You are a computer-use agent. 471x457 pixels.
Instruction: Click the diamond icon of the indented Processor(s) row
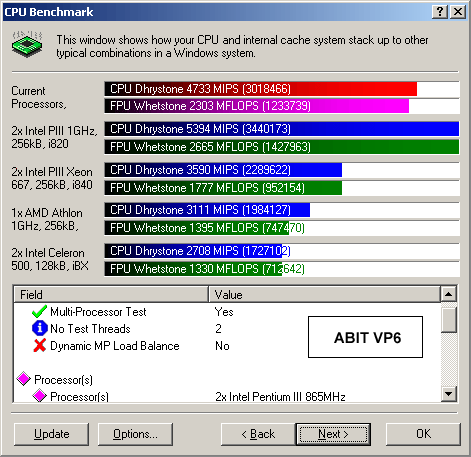coord(39,396)
